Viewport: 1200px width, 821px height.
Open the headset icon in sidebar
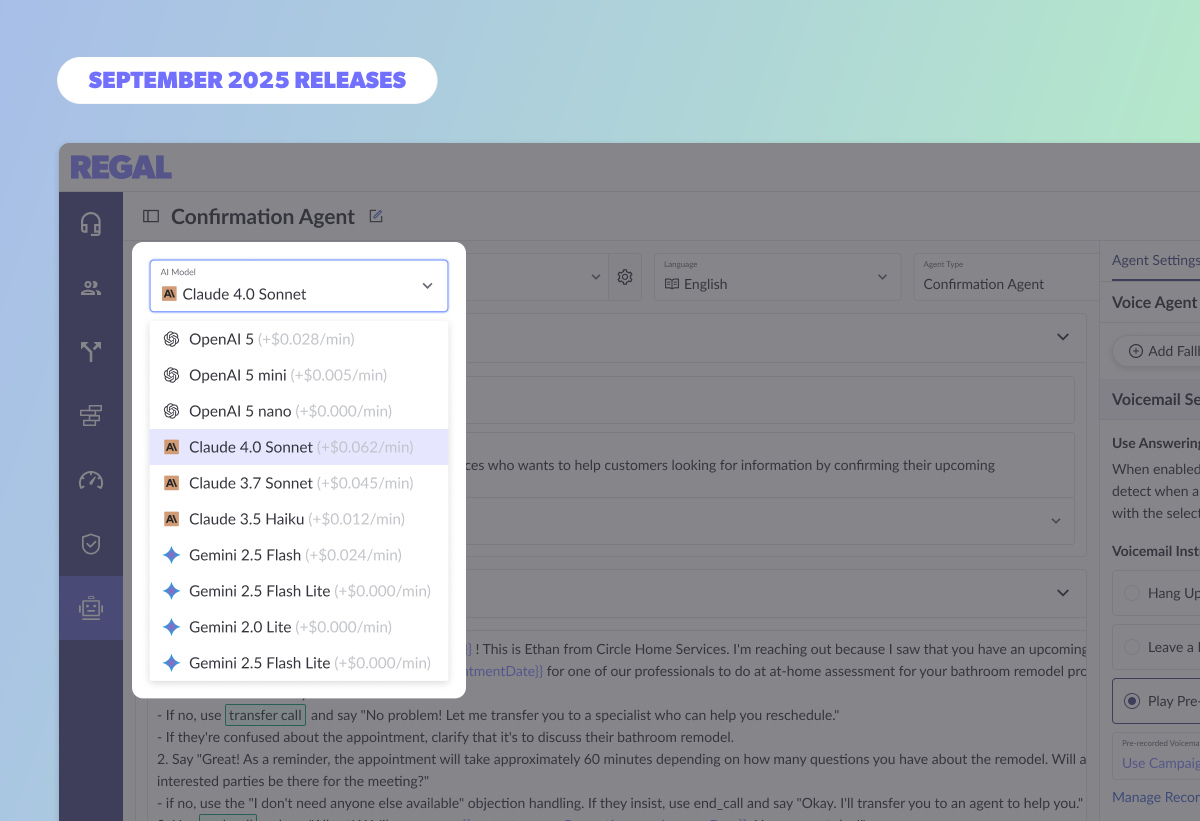pos(91,224)
